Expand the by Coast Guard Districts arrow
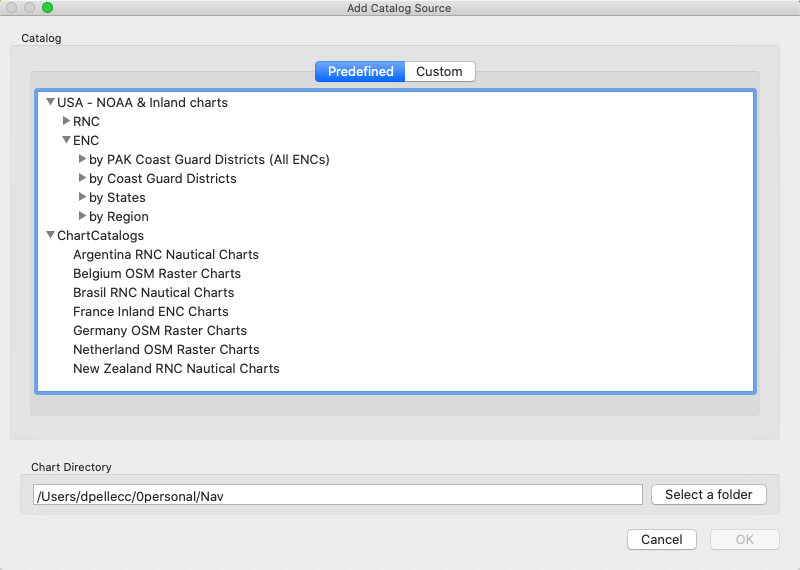The image size is (800, 570). coord(82,178)
